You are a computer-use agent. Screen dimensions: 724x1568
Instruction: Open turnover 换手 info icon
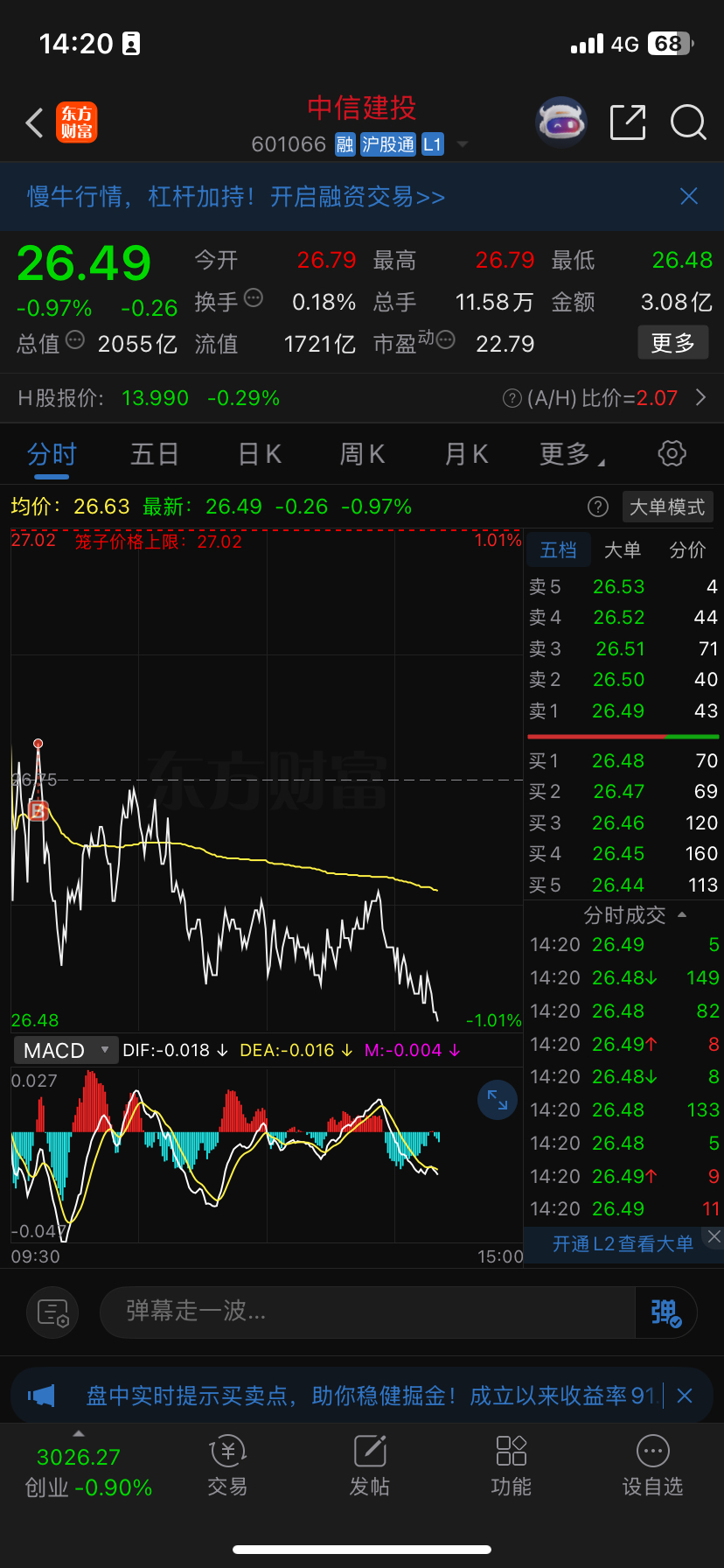coord(254,298)
